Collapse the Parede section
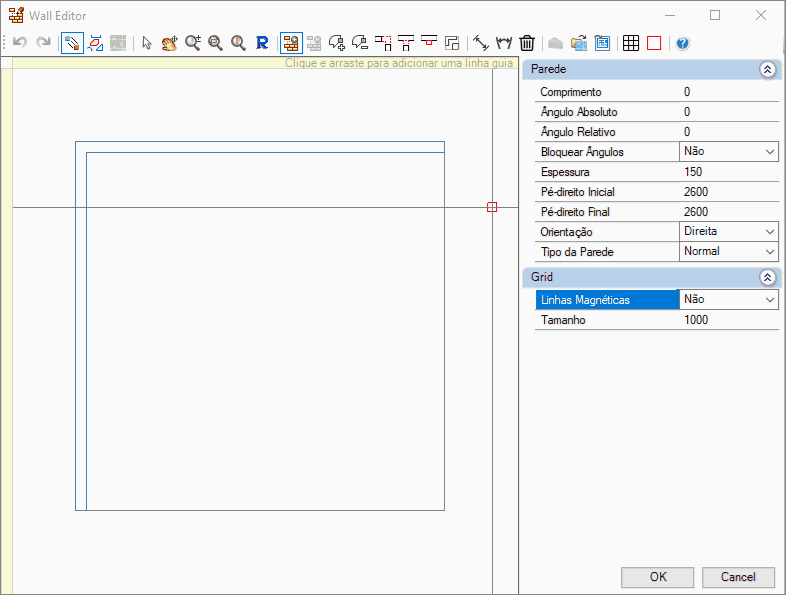The width and height of the screenshot is (786, 595). pos(767,70)
